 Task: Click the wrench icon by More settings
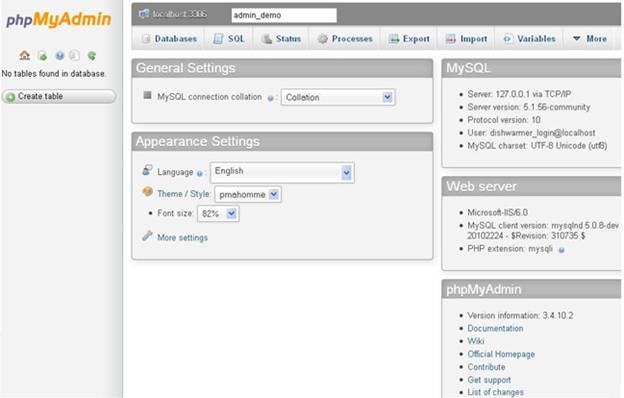[147, 236]
